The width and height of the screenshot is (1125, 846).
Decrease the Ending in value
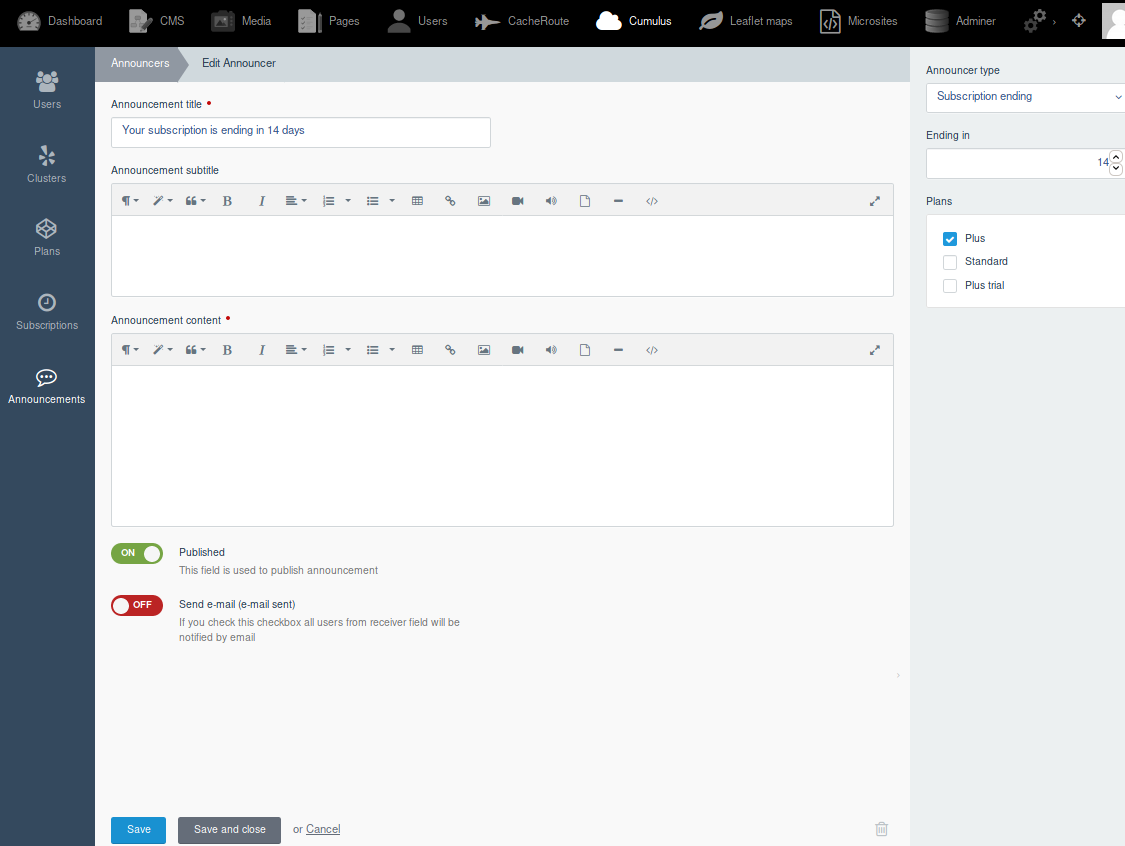1116,169
